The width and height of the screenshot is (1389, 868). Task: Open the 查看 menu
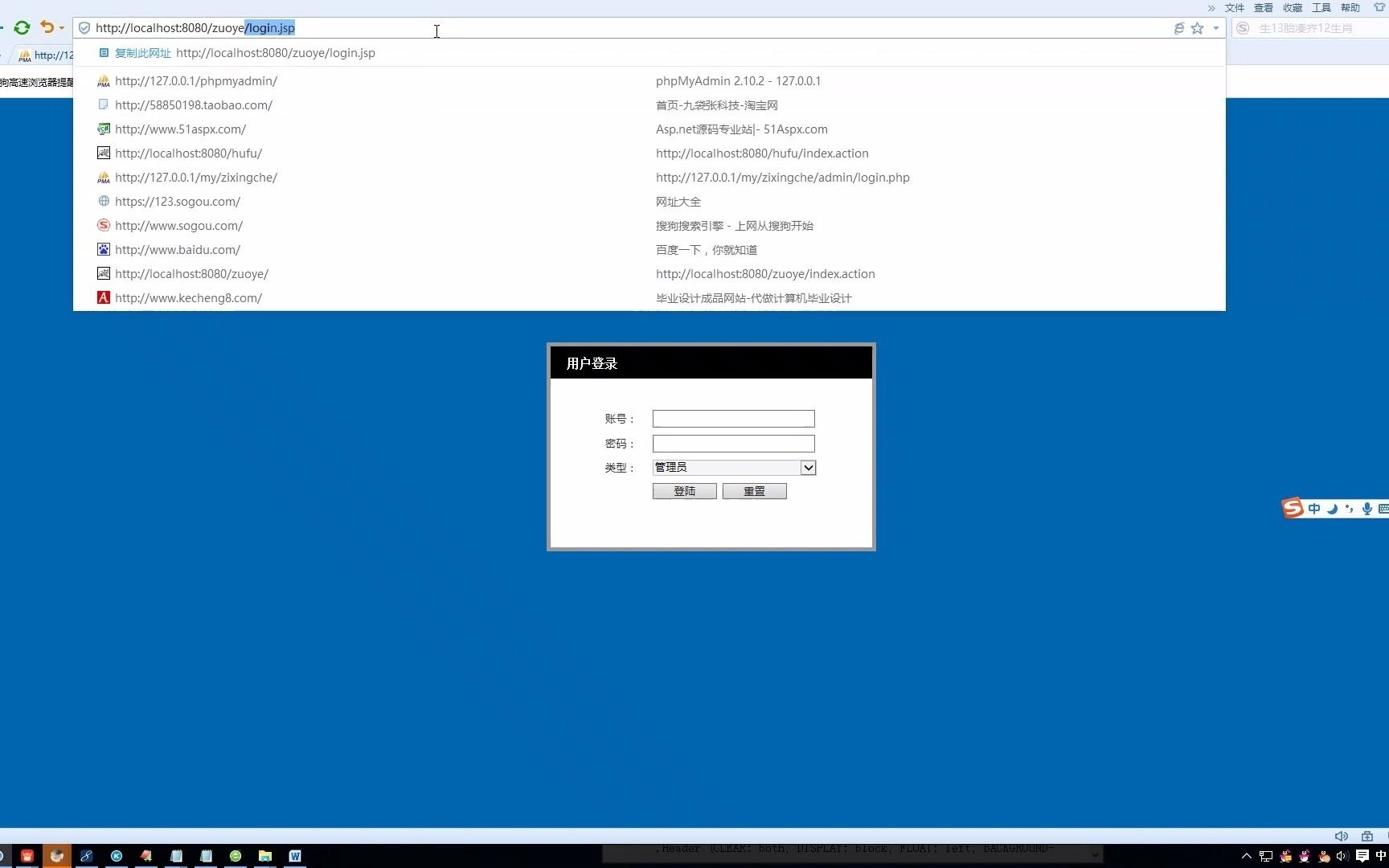pyautogui.click(x=1264, y=8)
